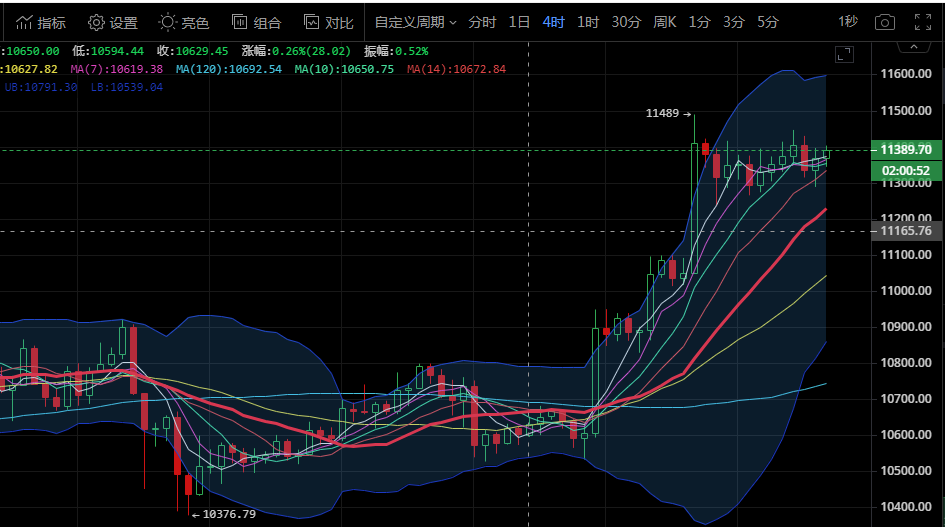This screenshot has width=945, height=527.
Task: Select the 1时 one-hour period
Action: coord(588,22)
